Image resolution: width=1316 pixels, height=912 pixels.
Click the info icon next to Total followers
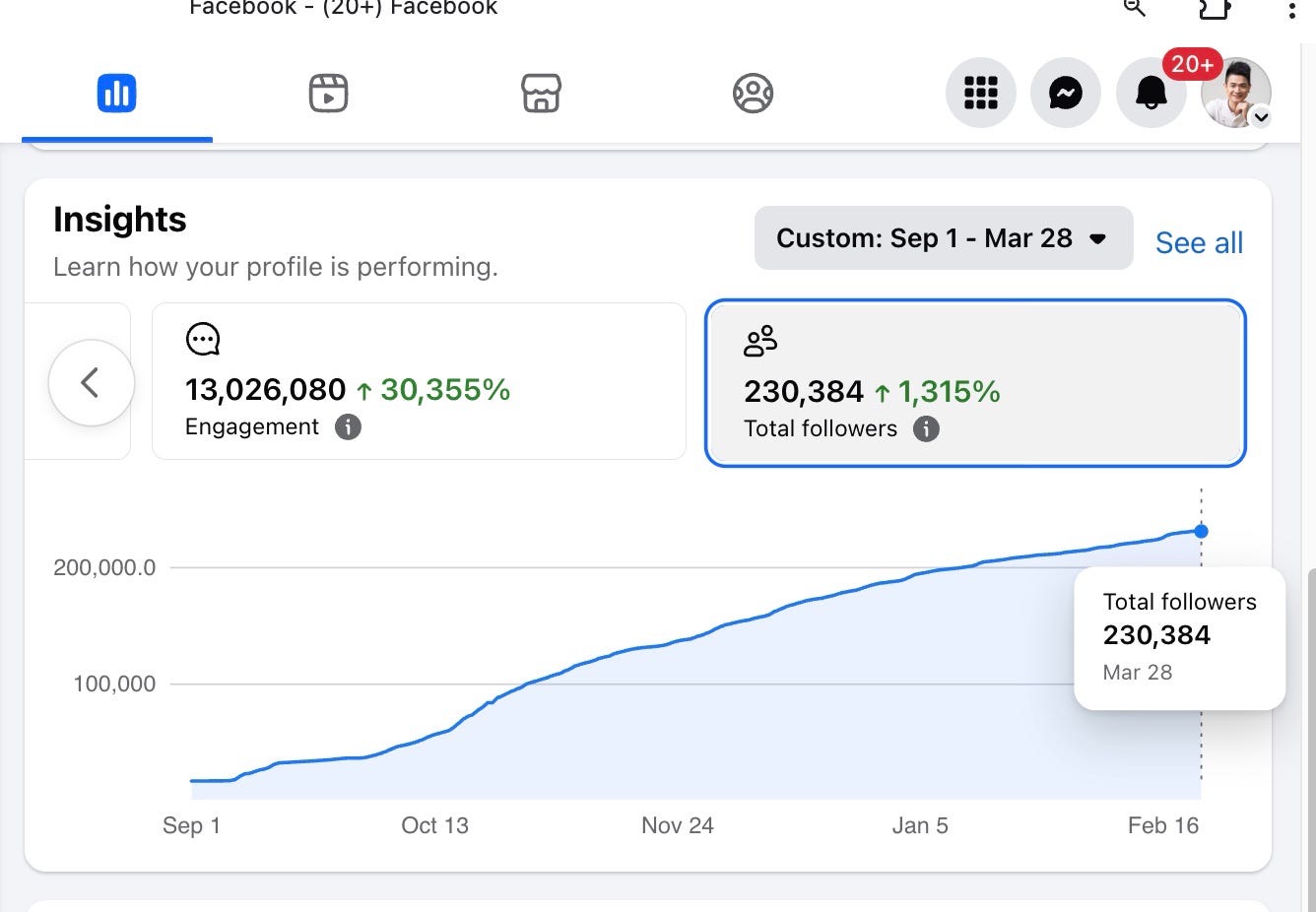pyautogui.click(x=926, y=428)
